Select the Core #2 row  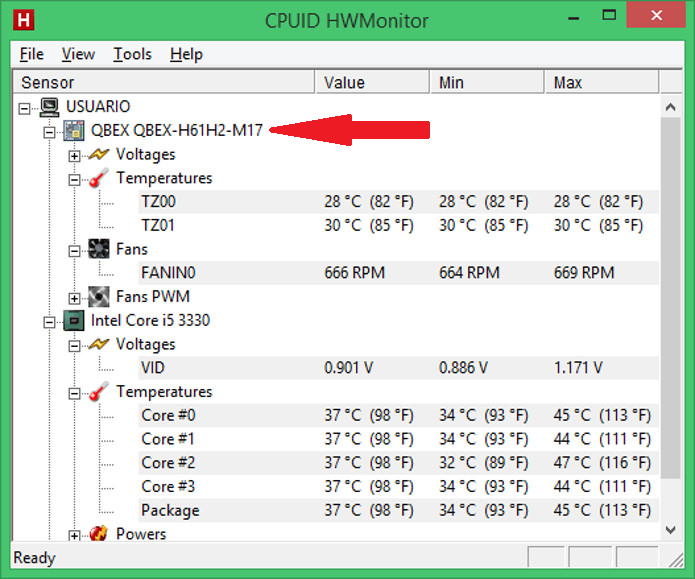click(398, 462)
